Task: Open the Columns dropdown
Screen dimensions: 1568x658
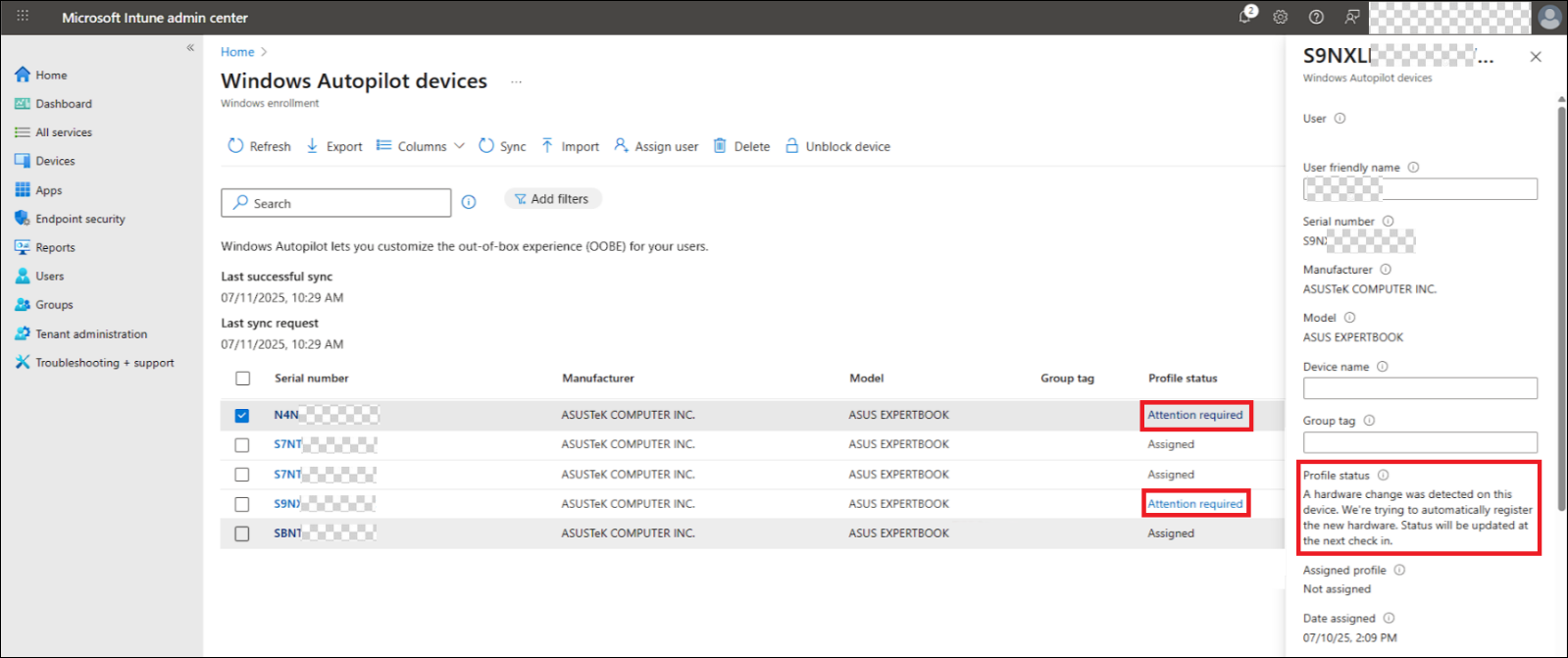Action: click(421, 146)
